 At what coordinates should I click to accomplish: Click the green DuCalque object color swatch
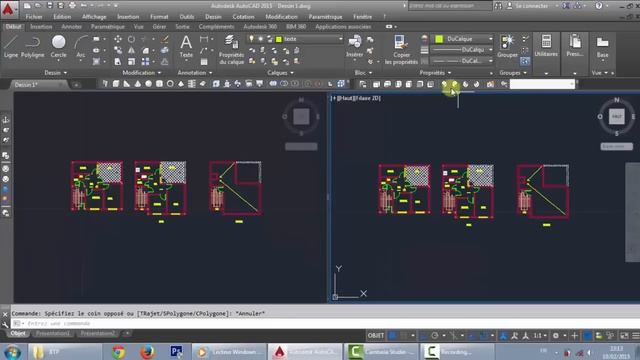pyautogui.click(x=439, y=39)
